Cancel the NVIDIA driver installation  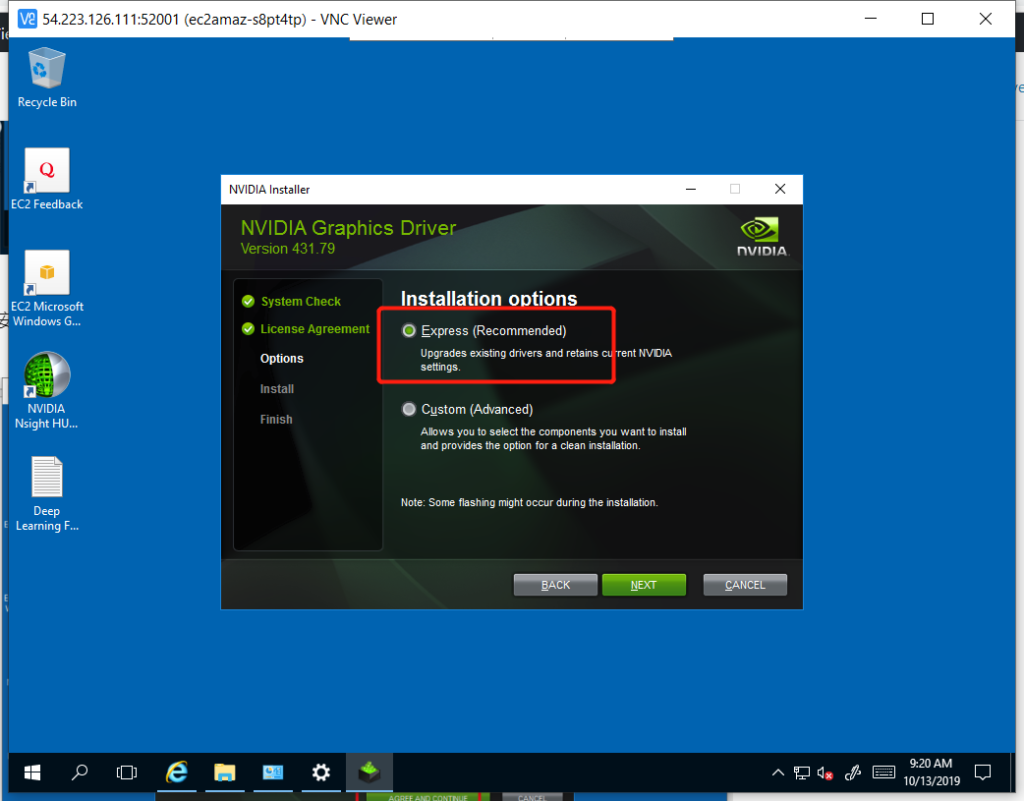click(x=744, y=585)
